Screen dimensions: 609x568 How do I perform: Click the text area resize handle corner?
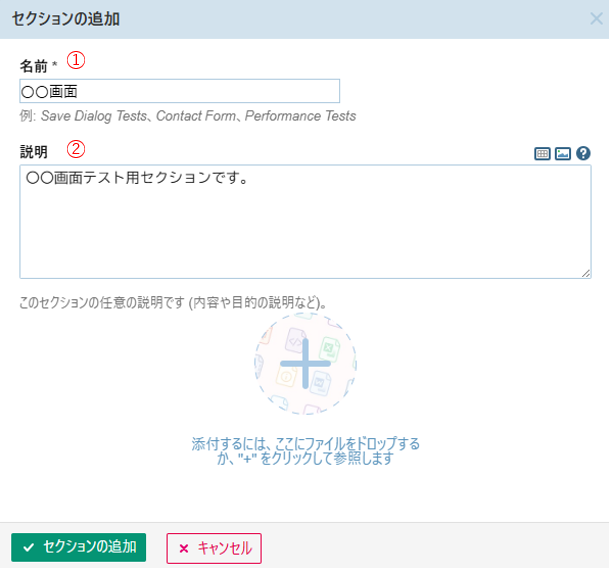point(586,273)
